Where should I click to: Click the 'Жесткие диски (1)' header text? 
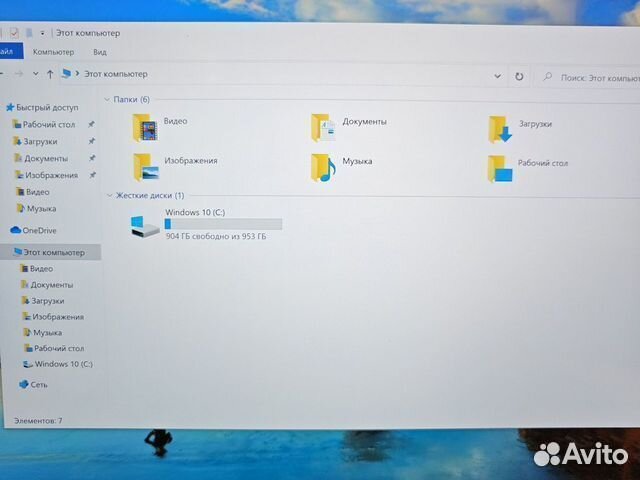click(x=150, y=195)
